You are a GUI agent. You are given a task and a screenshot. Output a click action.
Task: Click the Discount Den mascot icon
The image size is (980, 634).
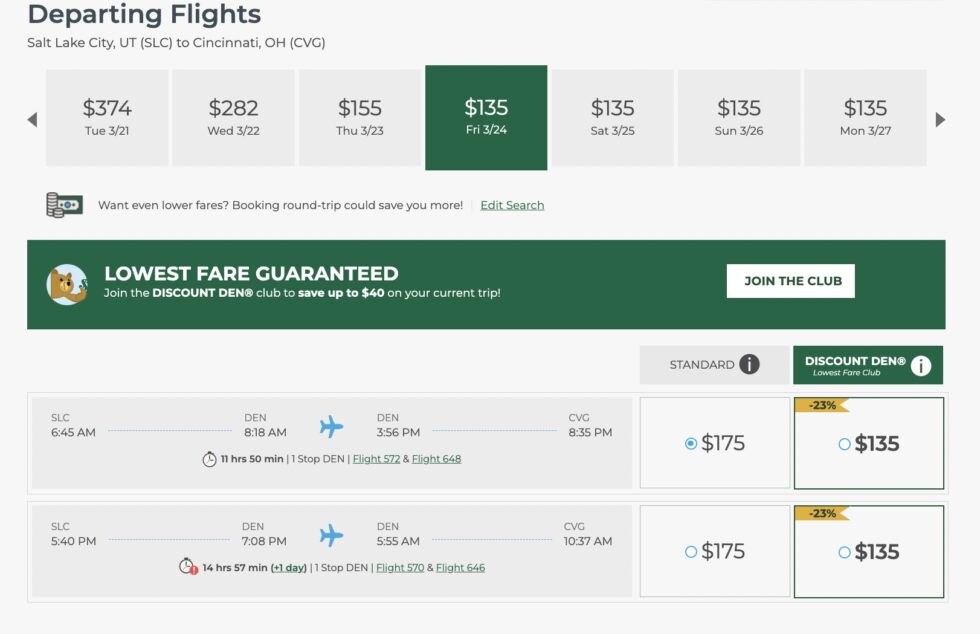coord(64,281)
